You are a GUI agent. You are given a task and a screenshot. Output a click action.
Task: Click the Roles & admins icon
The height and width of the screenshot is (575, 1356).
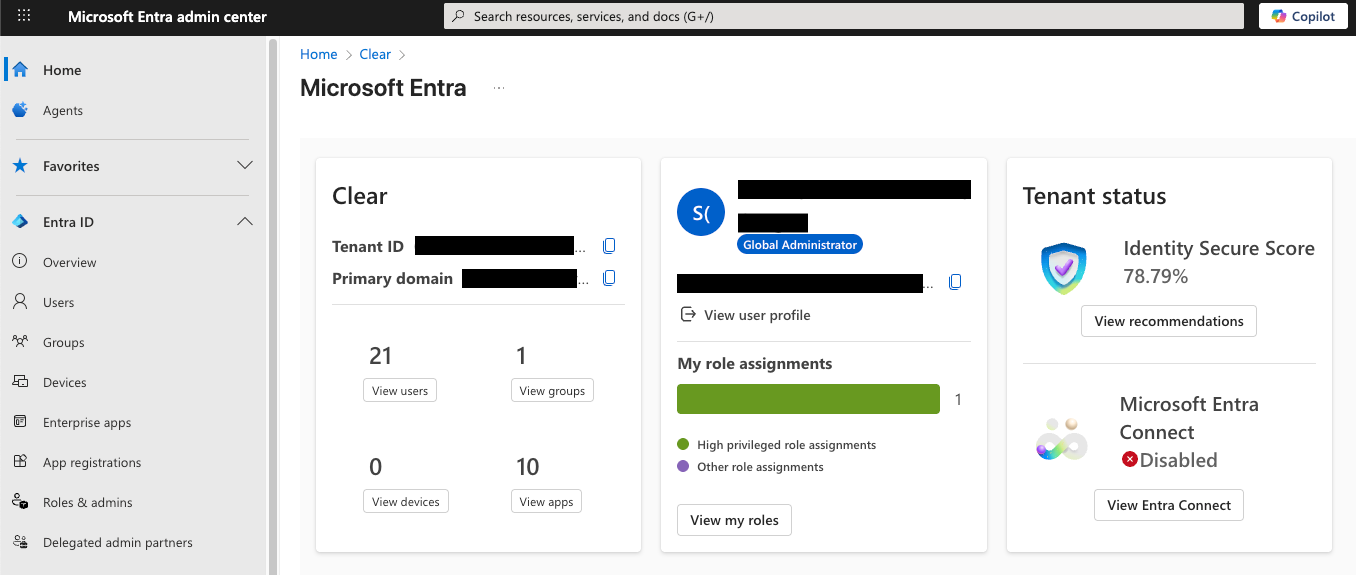(20, 502)
